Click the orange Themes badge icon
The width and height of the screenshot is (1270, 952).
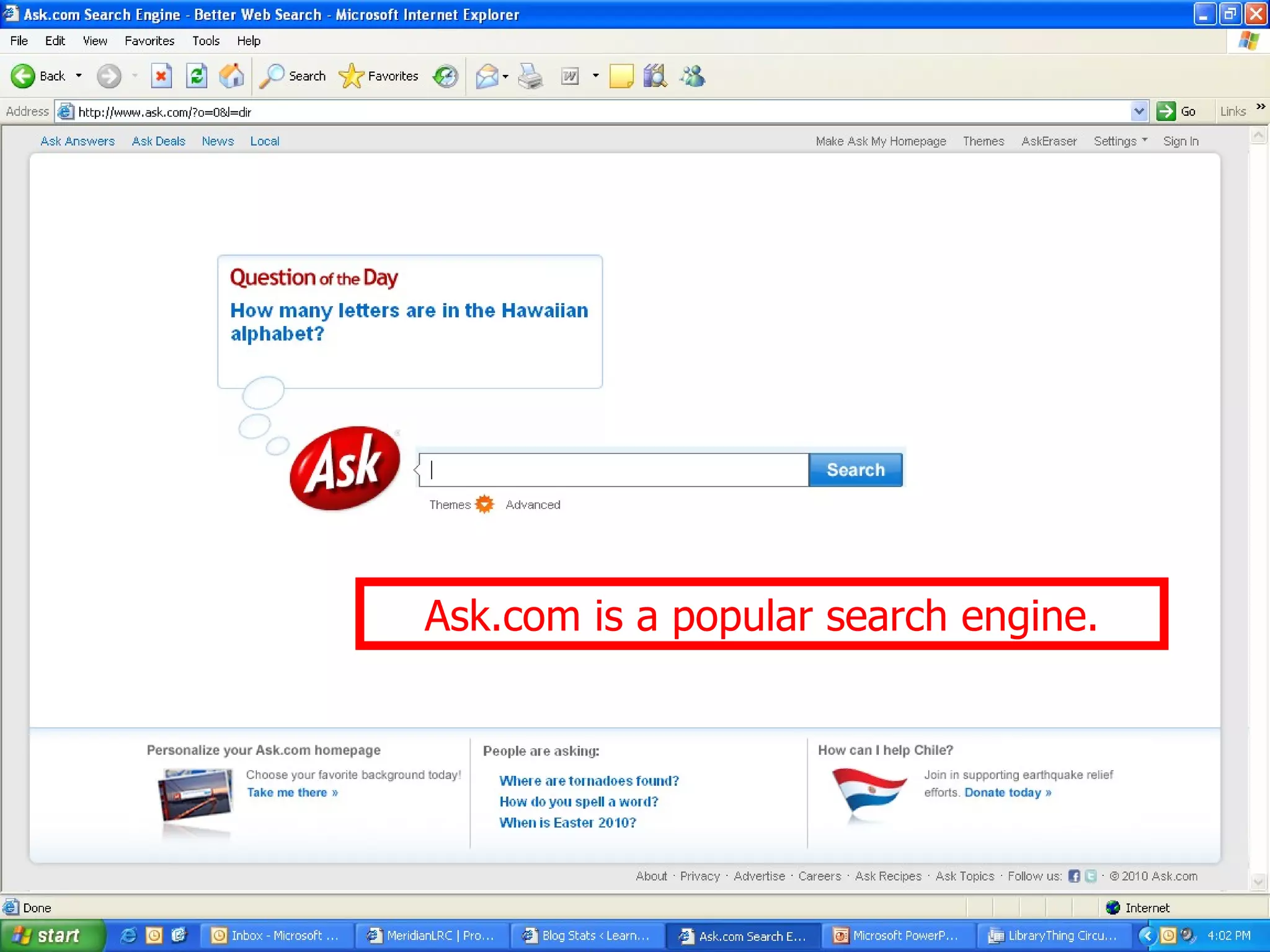click(x=484, y=505)
